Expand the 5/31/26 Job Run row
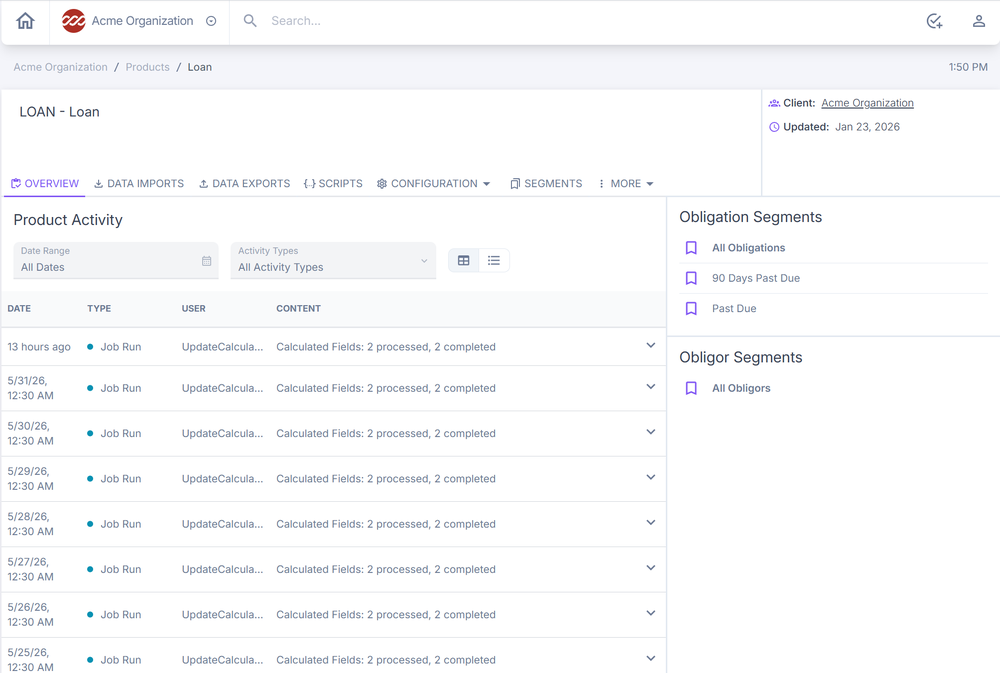Viewport: 1000px width, 673px height. 651,387
